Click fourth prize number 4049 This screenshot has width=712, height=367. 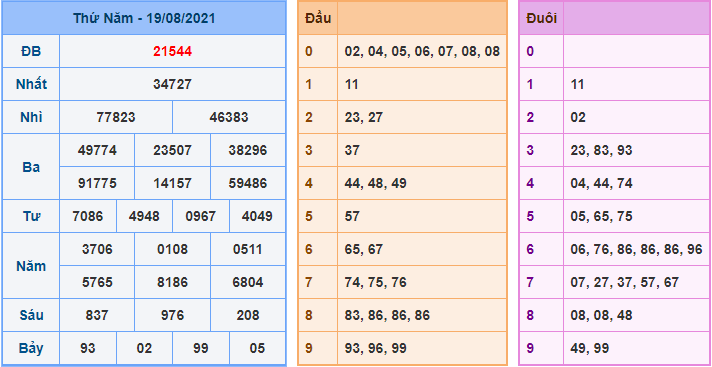tap(257, 216)
